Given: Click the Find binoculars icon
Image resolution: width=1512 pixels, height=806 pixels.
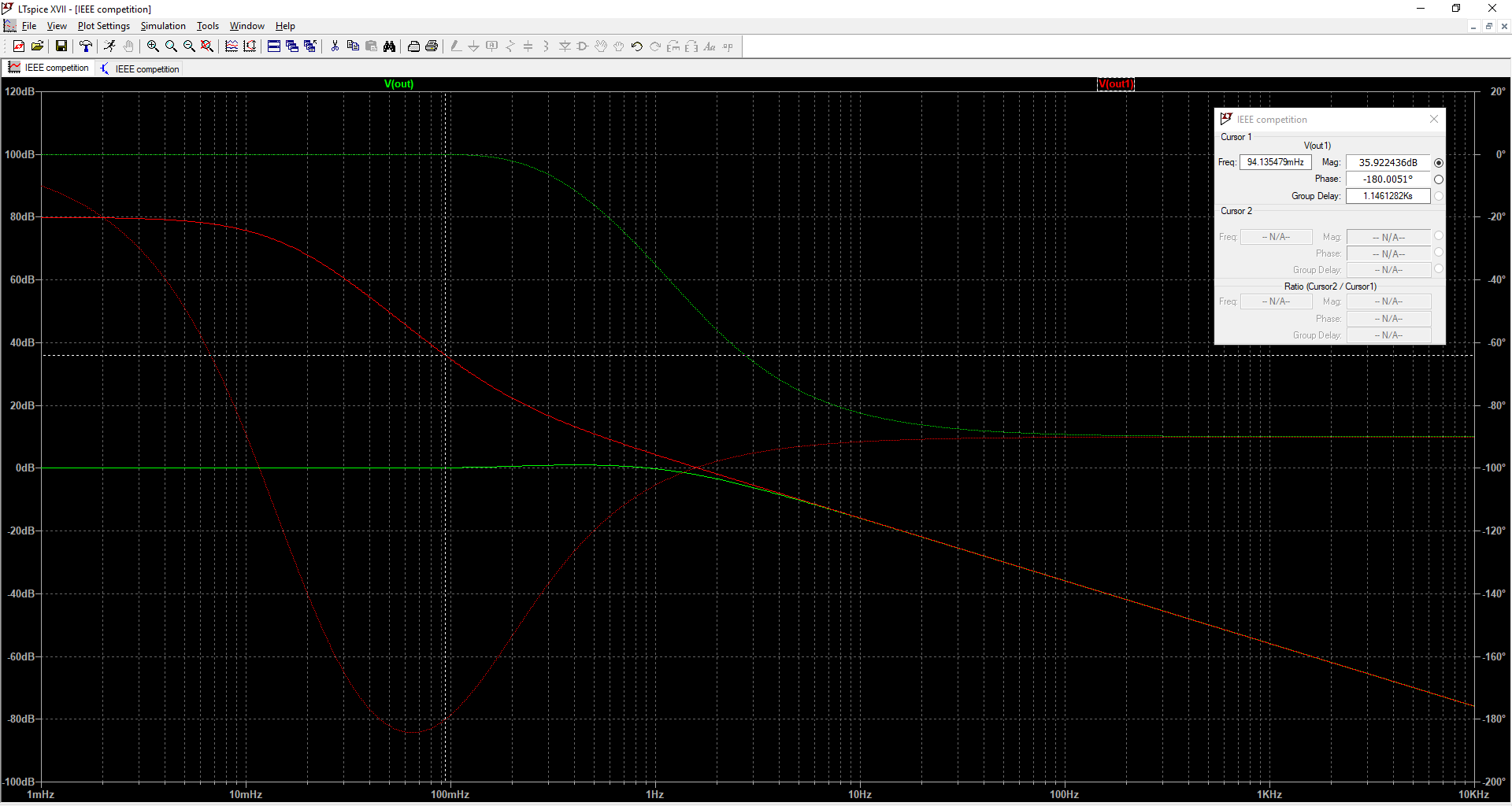Looking at the screenshot, I should tap(389, 46).
